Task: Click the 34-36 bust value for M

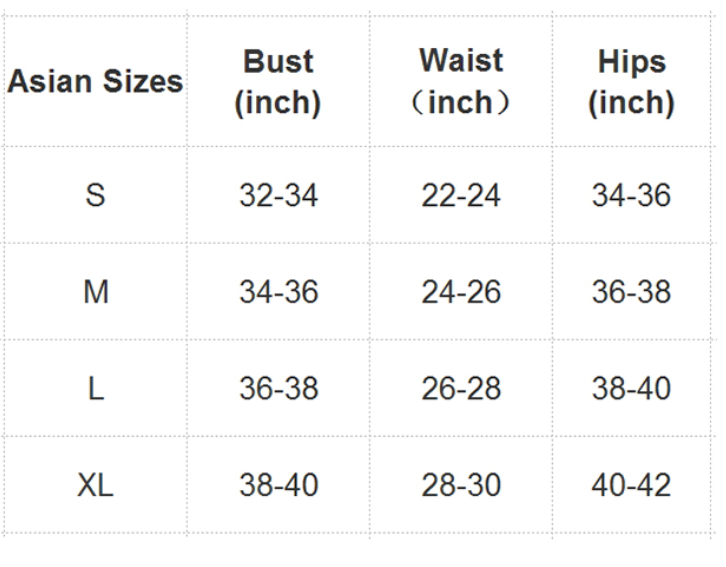Action: (279, 292)
